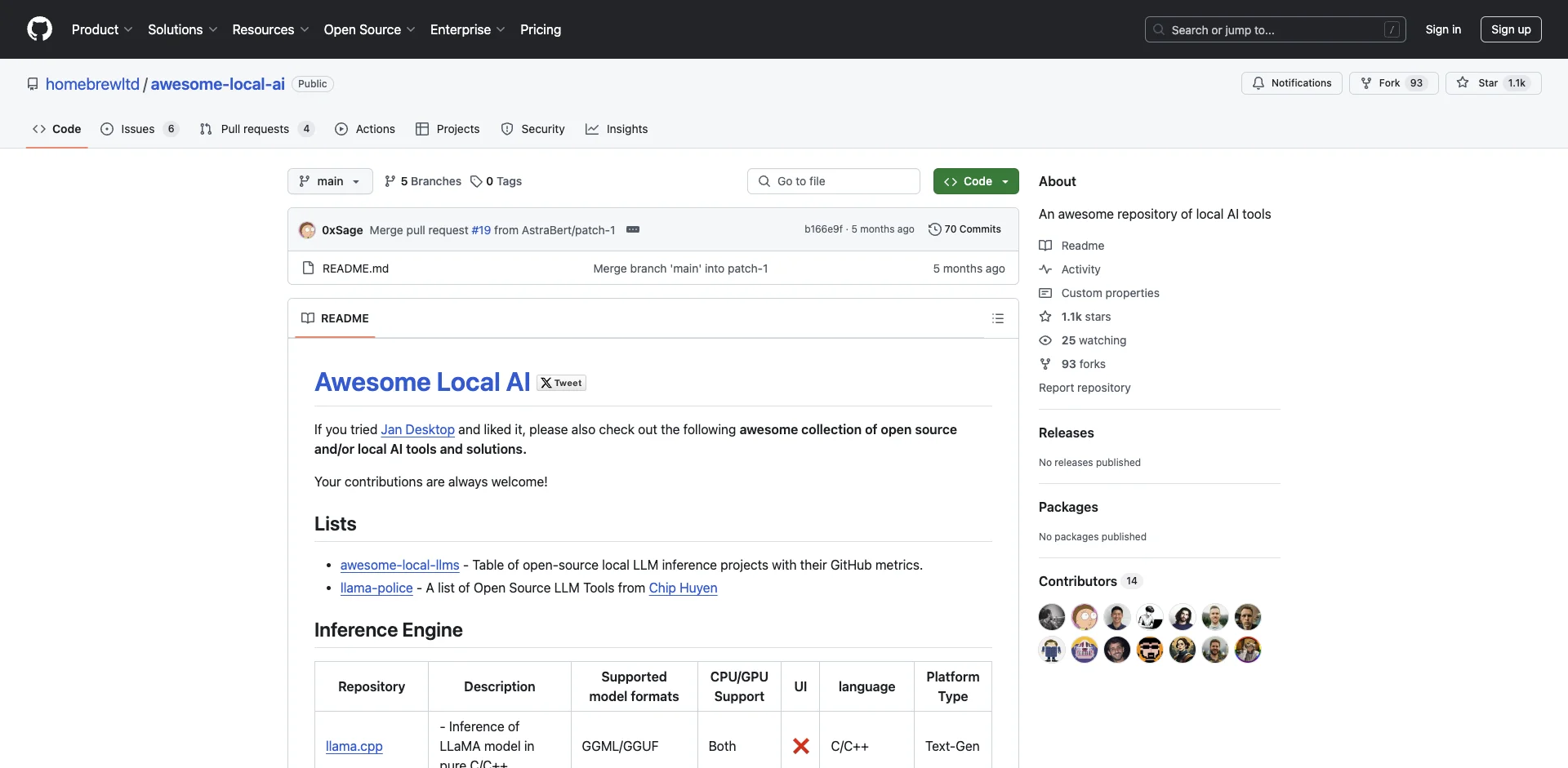Open the awesome-local-ai repository link
The height and width of the screenshot is (768, 1568).
coord(218,84)
